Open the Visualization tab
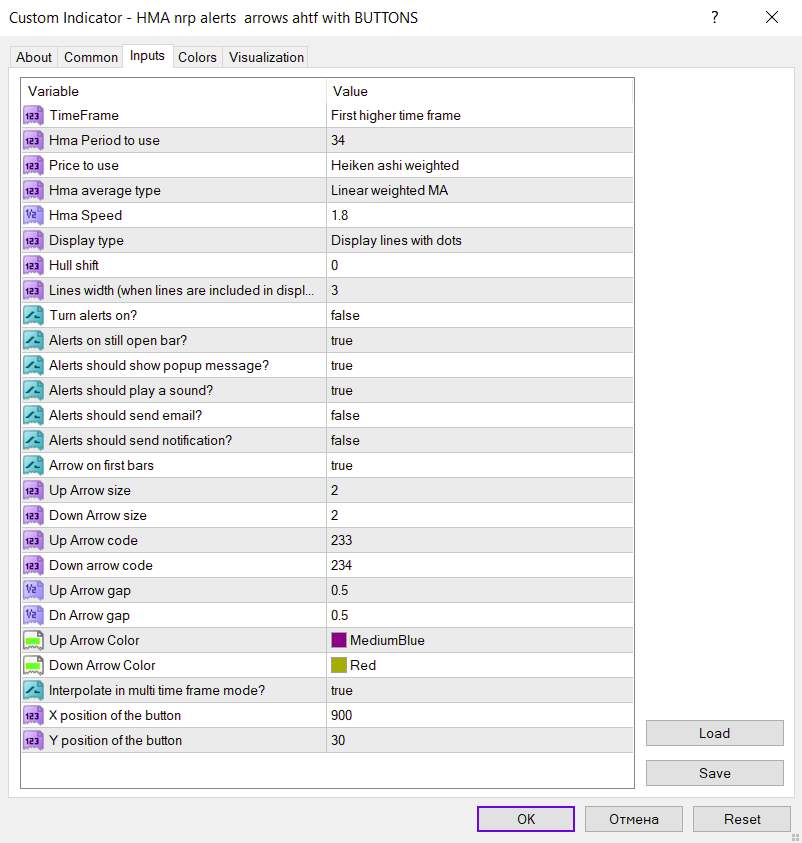 266,57
